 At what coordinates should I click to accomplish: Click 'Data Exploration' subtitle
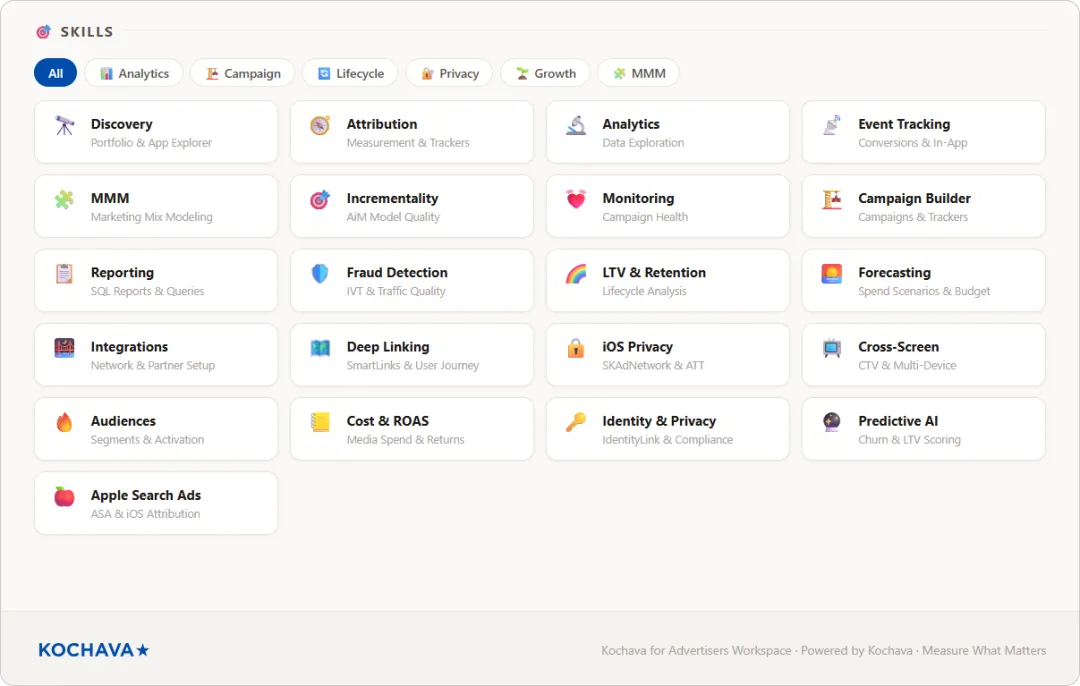pos(643,143)
